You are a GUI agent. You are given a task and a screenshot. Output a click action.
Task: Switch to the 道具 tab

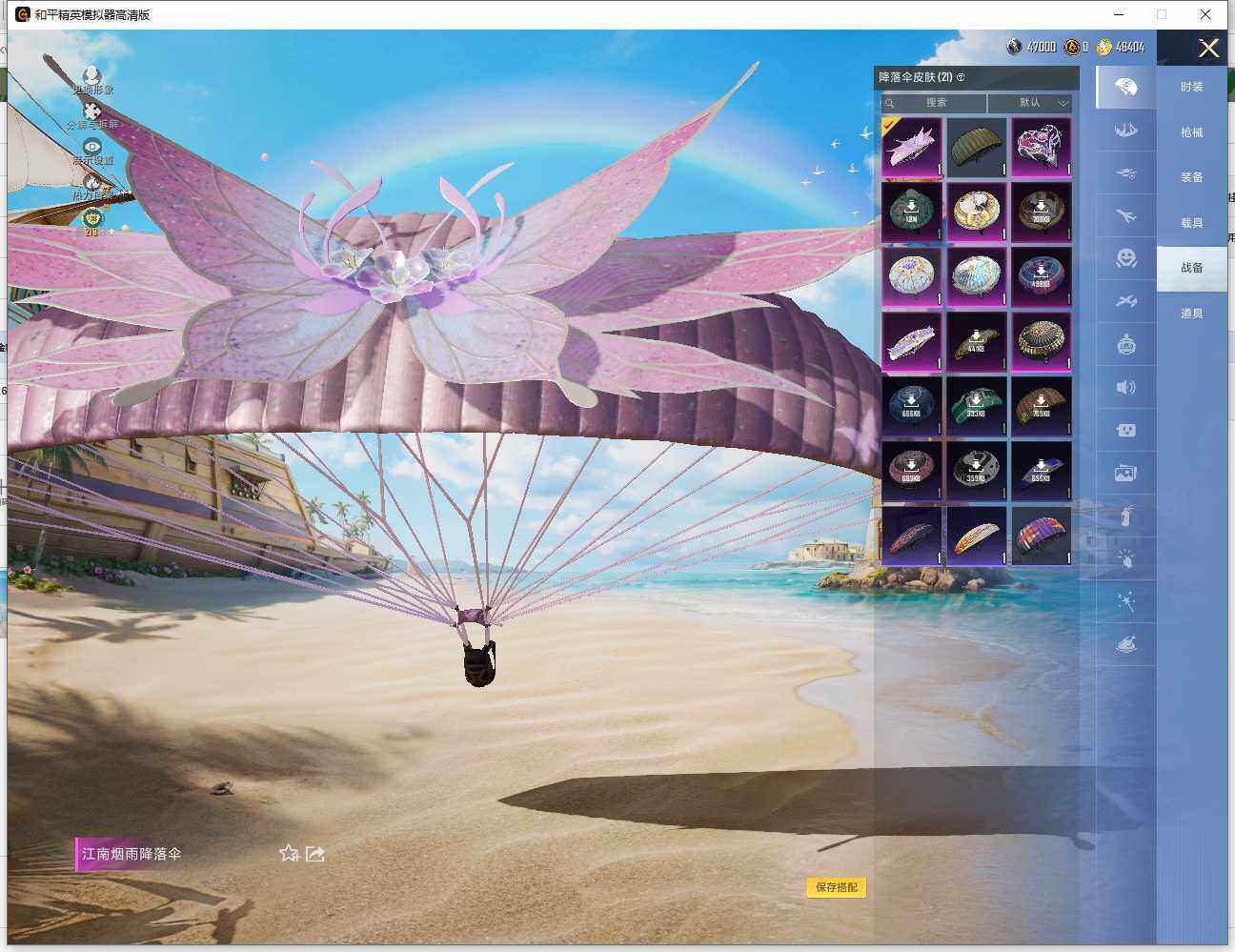(1192, 314)
